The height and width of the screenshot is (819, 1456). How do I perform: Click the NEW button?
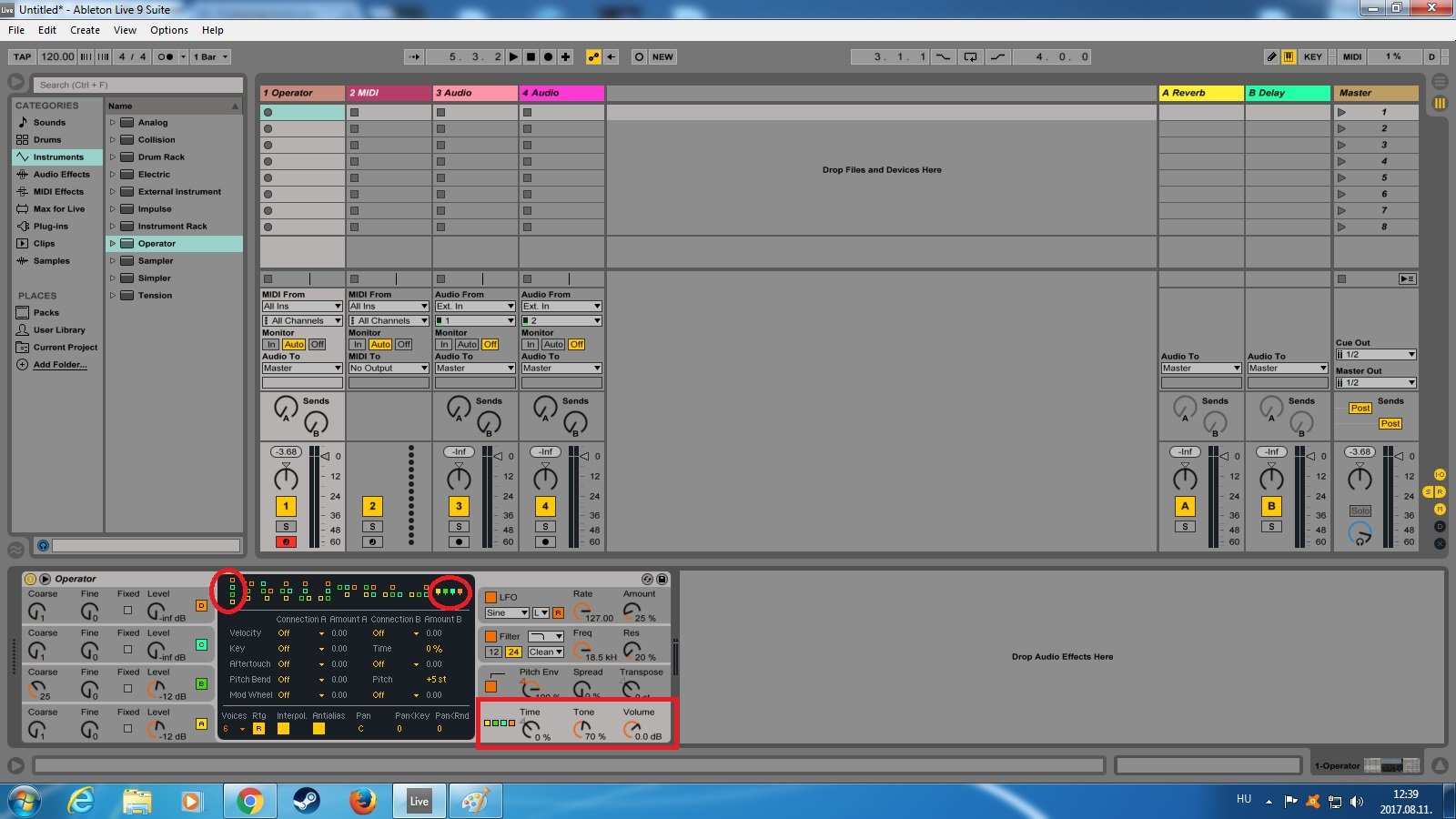pyautogui.click(x=662, y=56)
